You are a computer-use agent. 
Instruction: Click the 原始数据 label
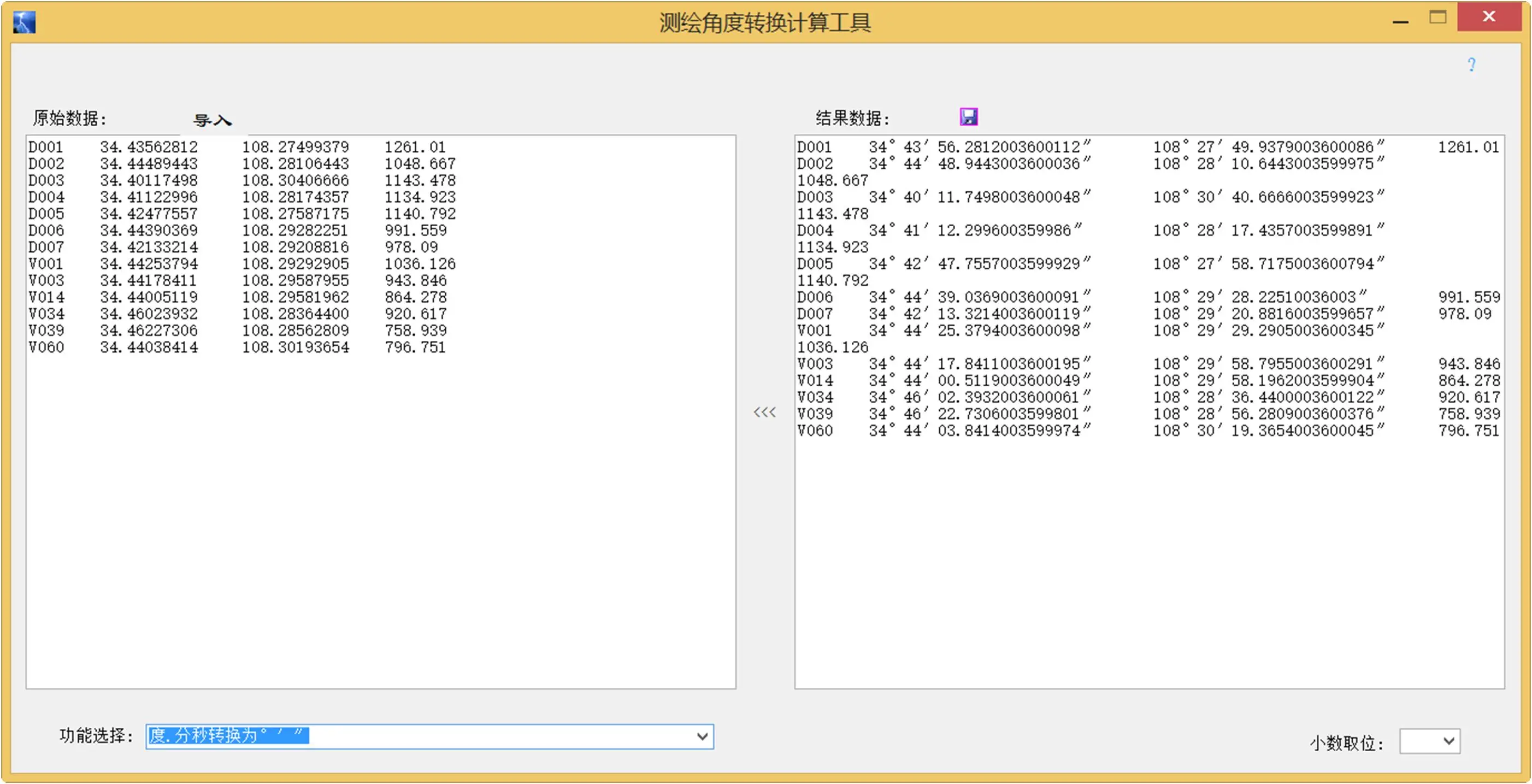tap(69, 118)
